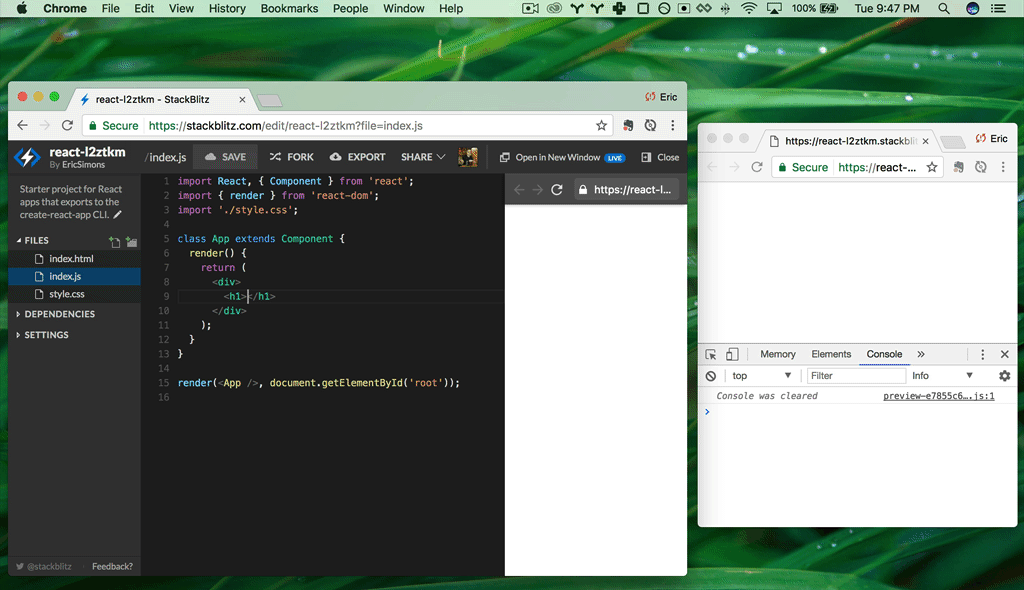Click the console Filter input field
Viewport: 1024px width, 590px height.
[x=856, y=376]
